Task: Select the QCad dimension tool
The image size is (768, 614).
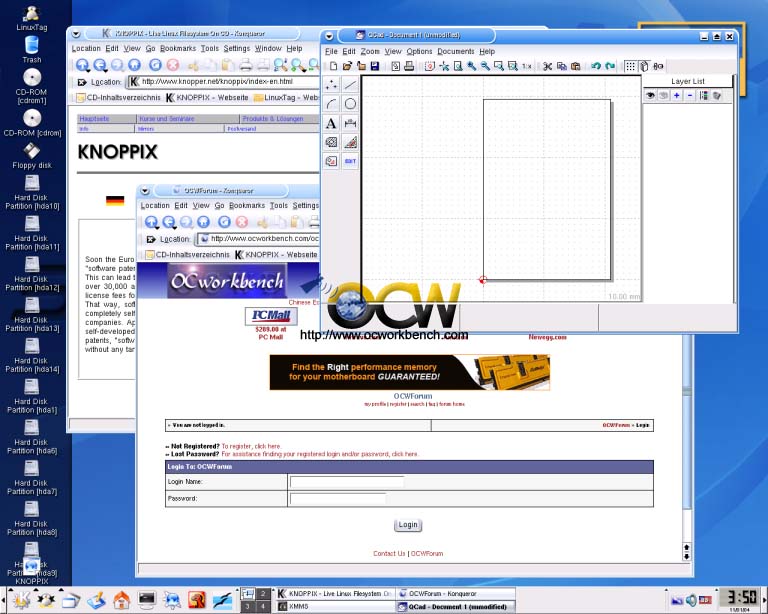Action: pos(350,123)
